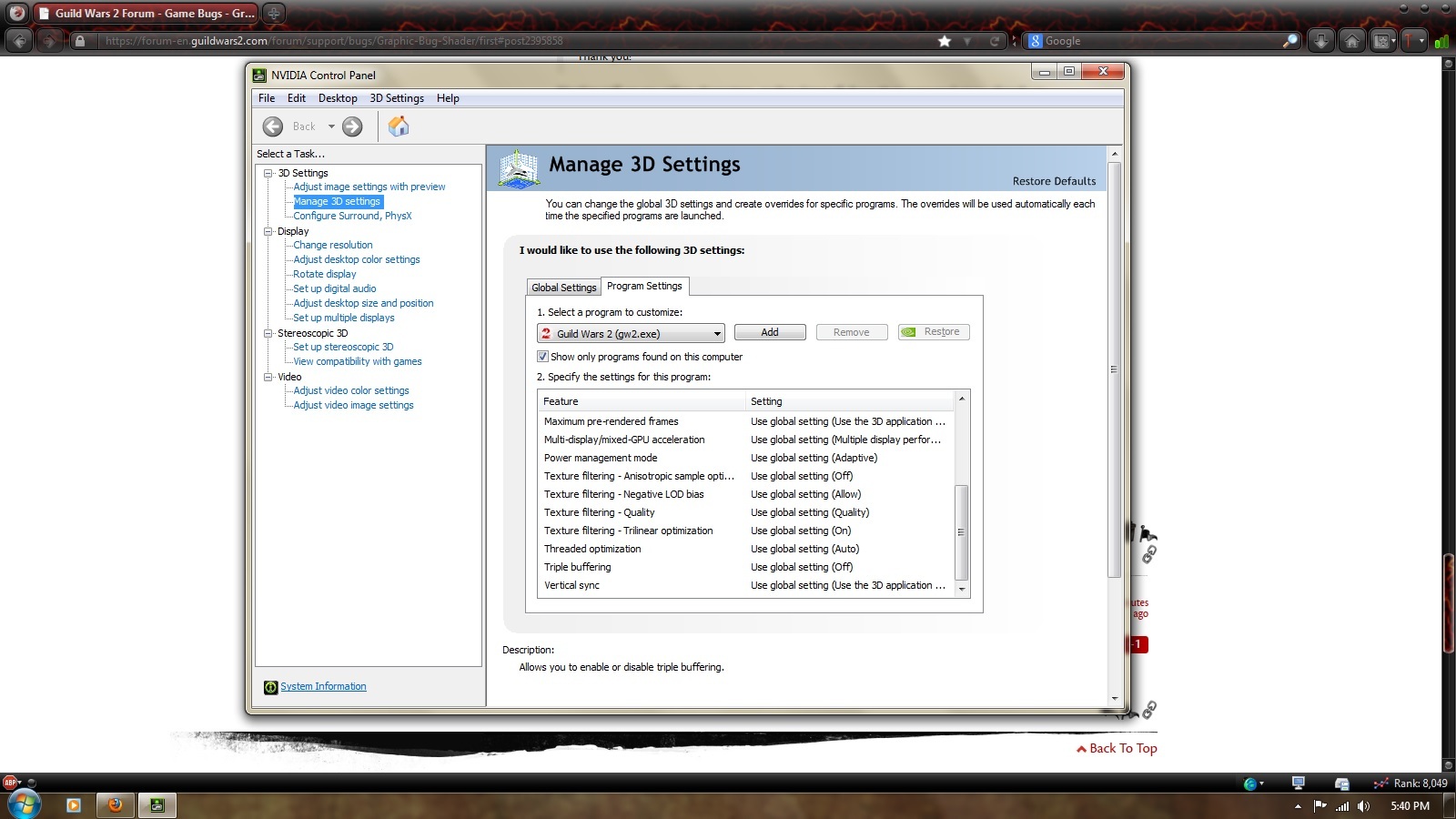The height and width of the screenshot is (819, 1456).
Task: Click Restore Defaults link
Action: coord(1054,181)
